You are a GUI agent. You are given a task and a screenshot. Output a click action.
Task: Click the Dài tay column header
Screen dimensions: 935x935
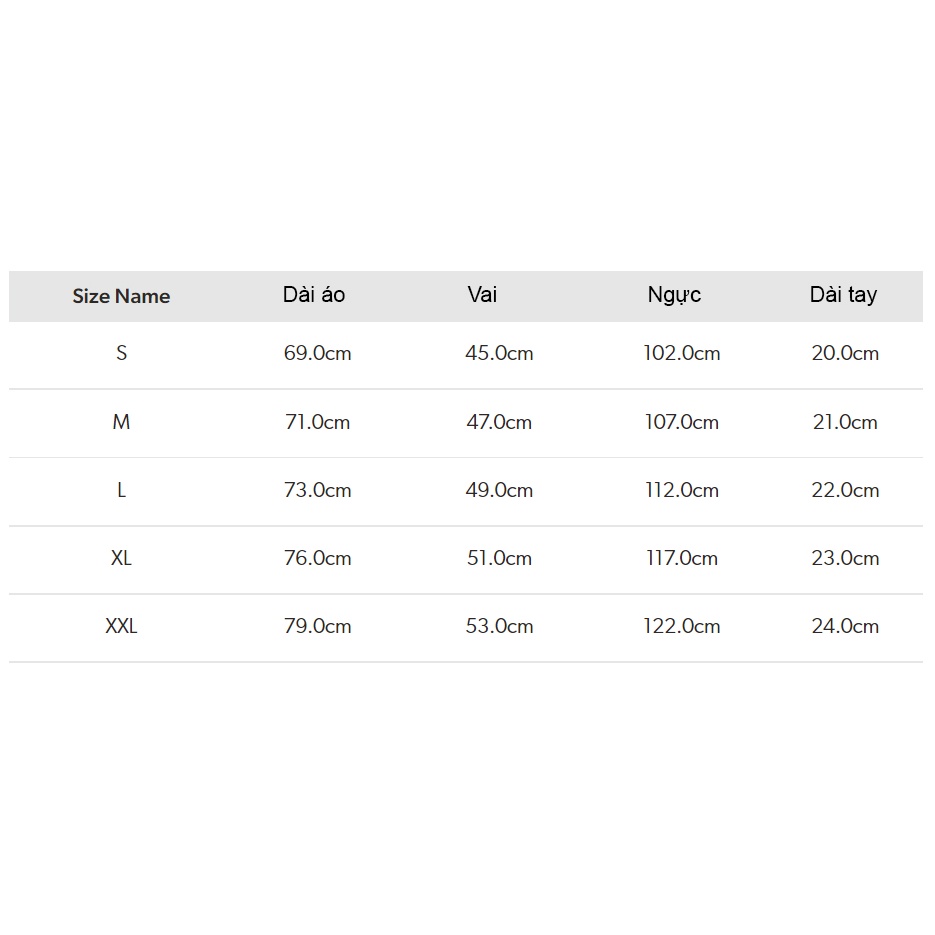coord(843,295)
